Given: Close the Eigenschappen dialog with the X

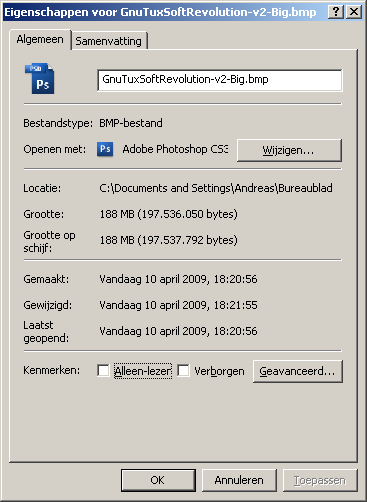Looking at the screenshot, I should pyautogui.click(x=354, y=12).
